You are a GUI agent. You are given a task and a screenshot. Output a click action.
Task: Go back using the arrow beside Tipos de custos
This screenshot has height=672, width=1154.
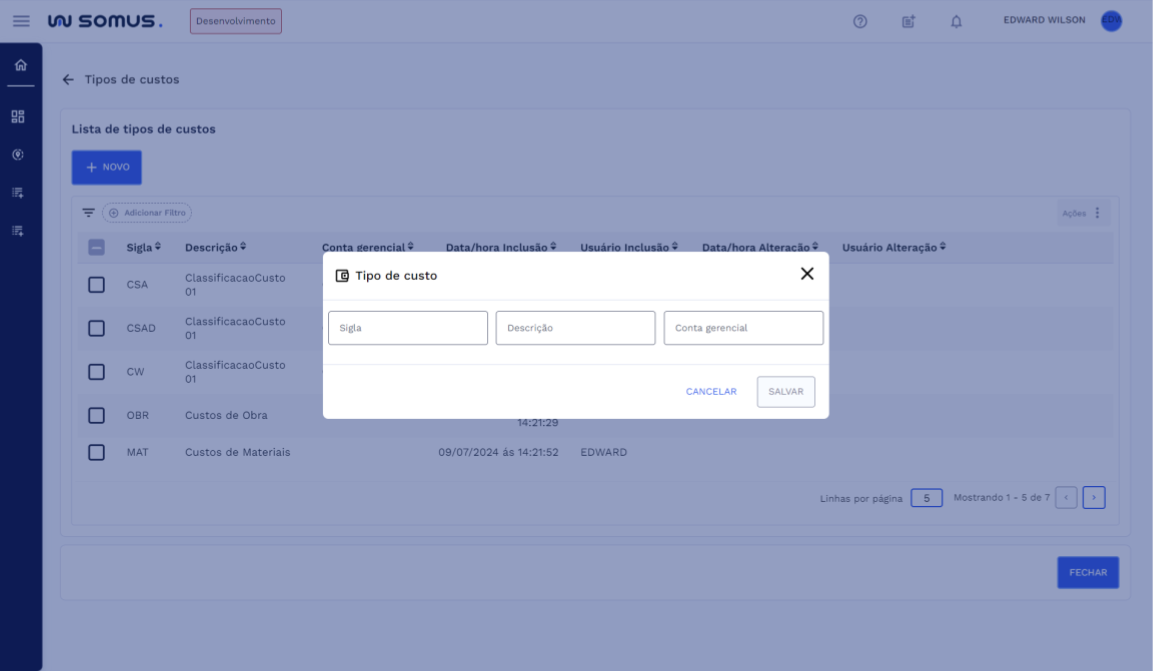tap(68, 80)
